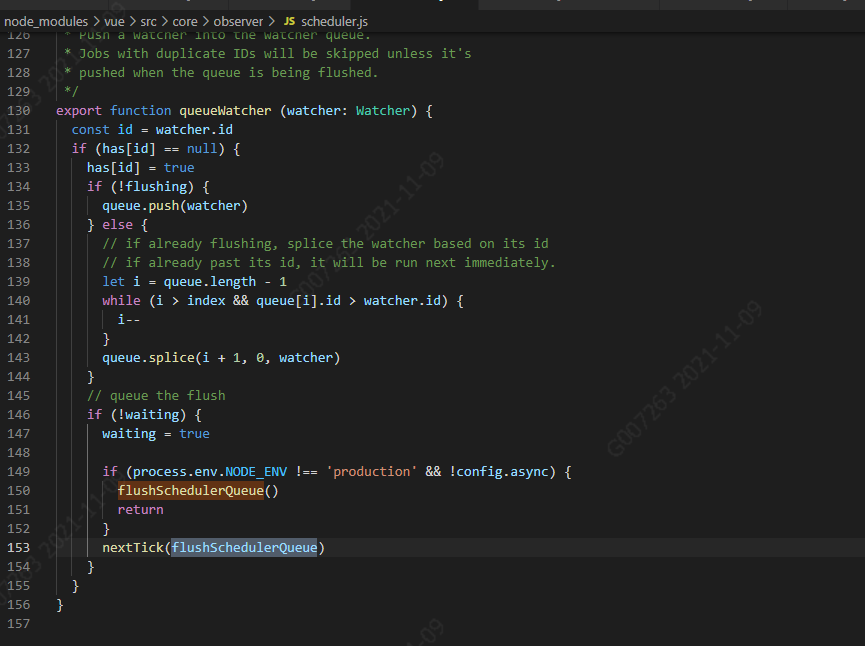Click 'export' keyword on line 130
This screenshot has width=865, height=646.
click(x=79, y=110)
